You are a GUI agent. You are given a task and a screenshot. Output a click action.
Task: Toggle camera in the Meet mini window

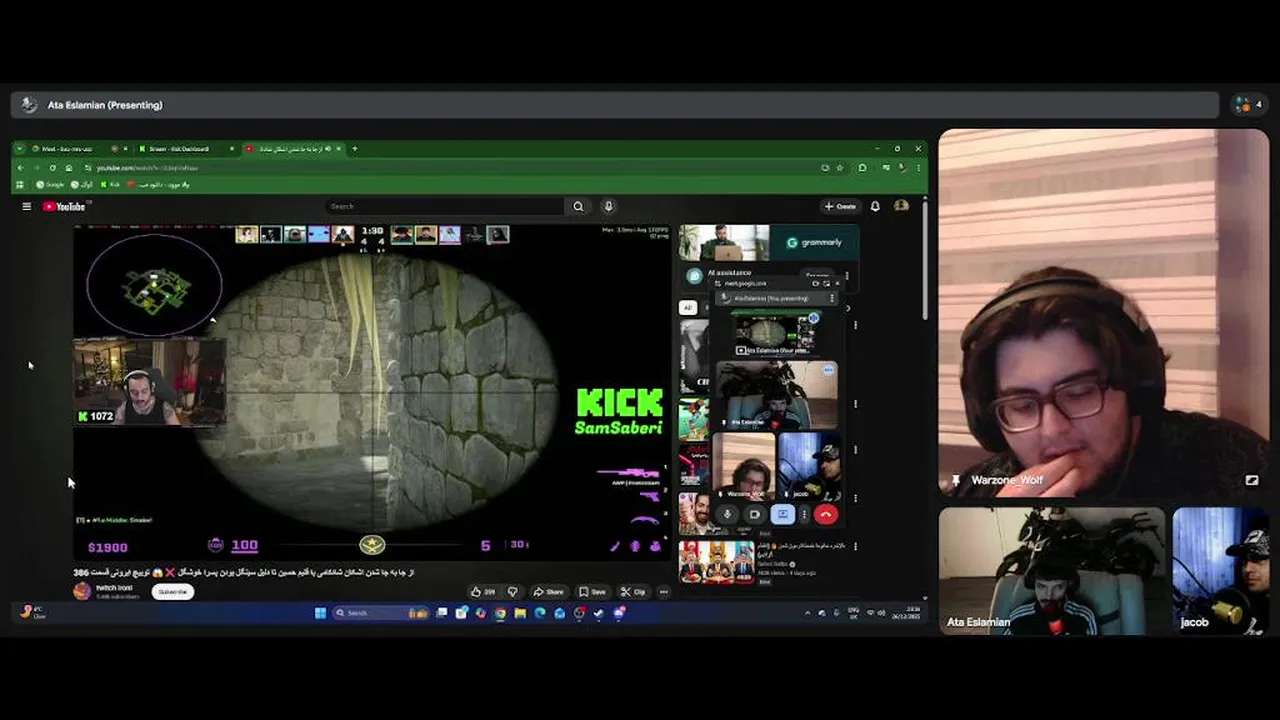(755, 514)
